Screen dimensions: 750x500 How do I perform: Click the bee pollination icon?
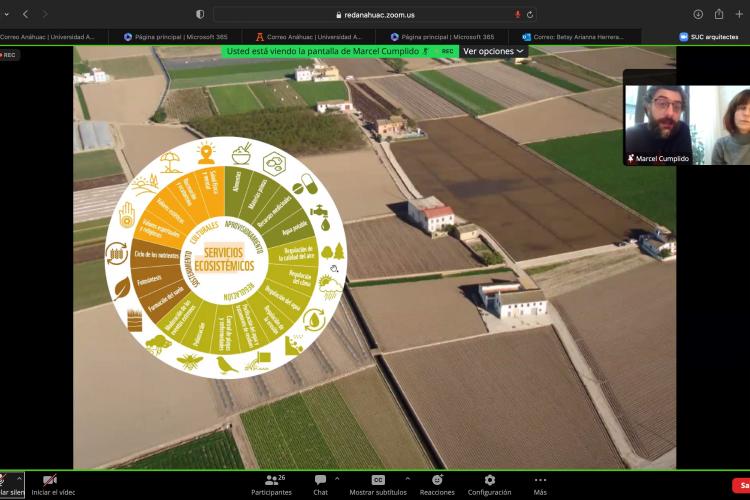pos(190,361)
